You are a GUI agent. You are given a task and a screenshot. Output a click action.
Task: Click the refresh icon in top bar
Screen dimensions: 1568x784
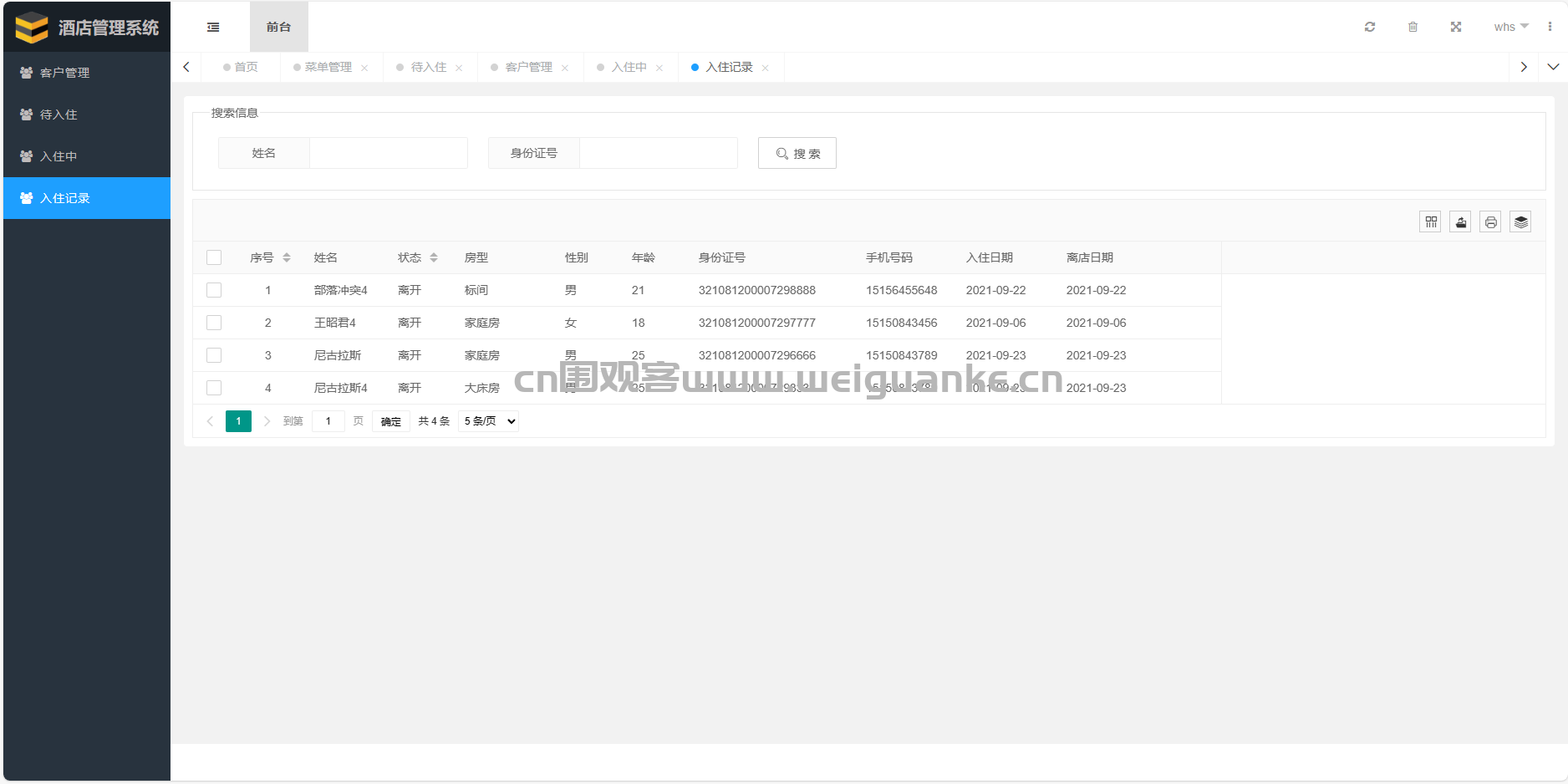(x=1369, y=27)
